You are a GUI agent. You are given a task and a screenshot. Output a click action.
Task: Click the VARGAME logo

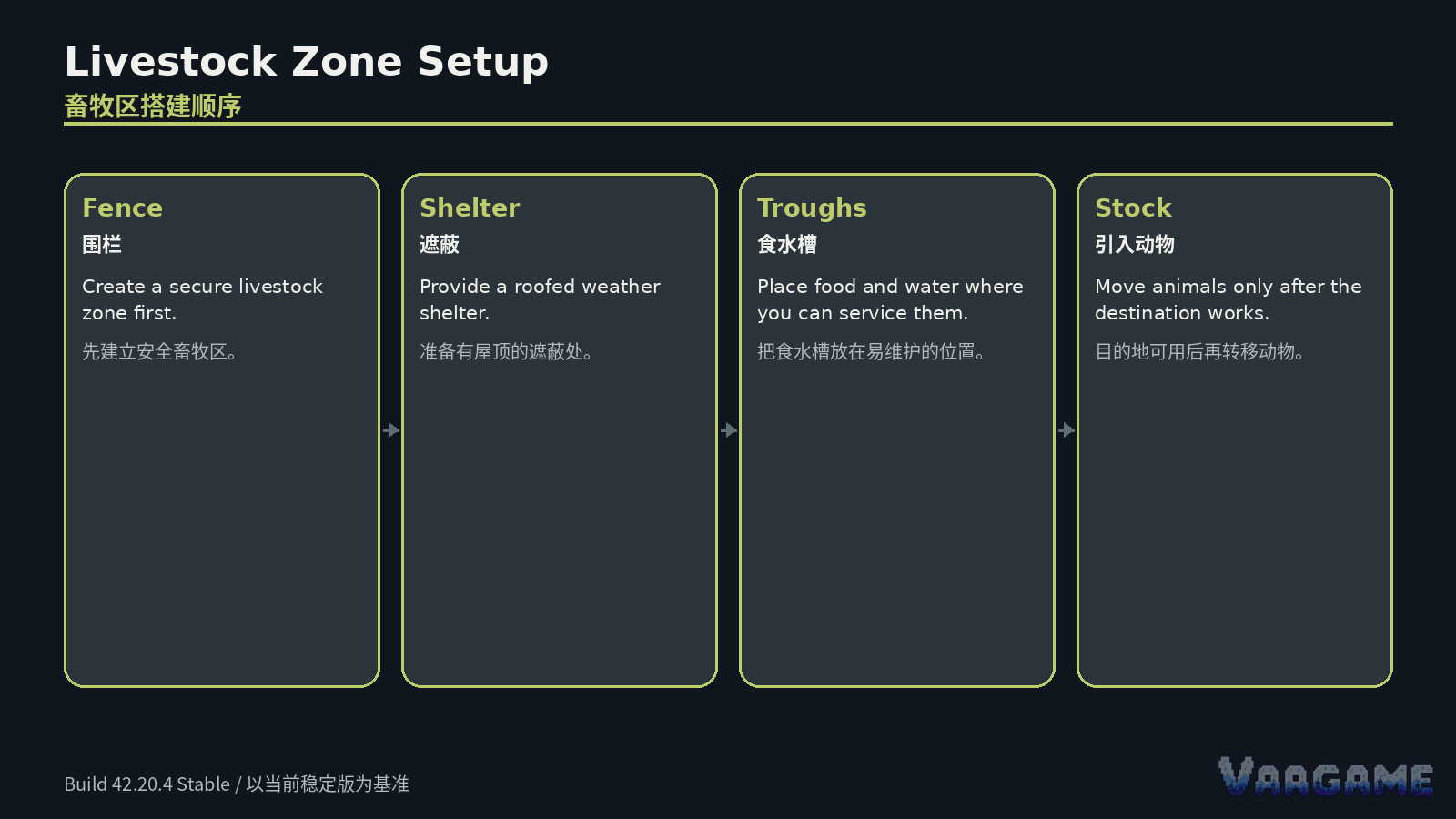1326,776
